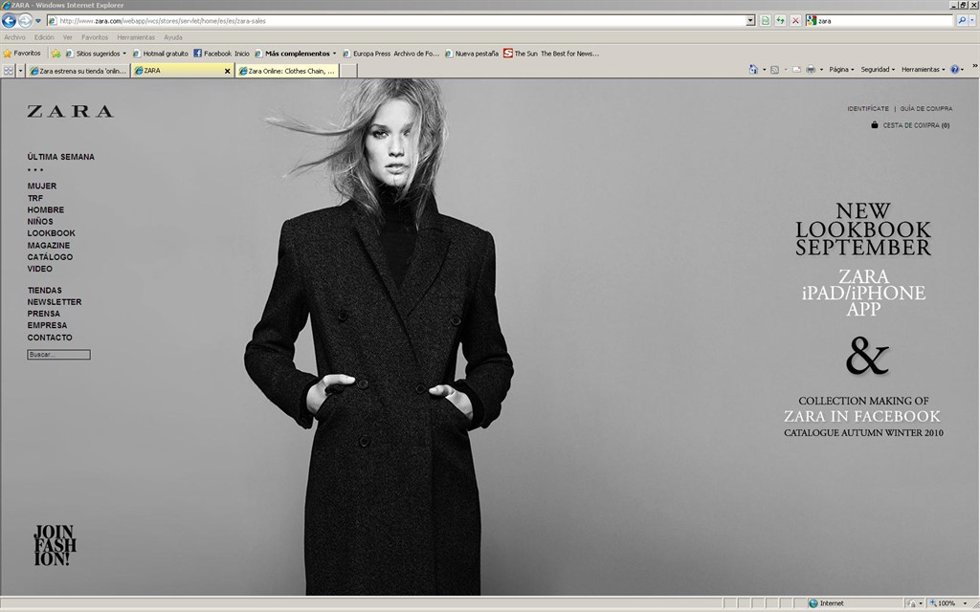
Task: Refresh the current webpage
Action: coord(780,20)
